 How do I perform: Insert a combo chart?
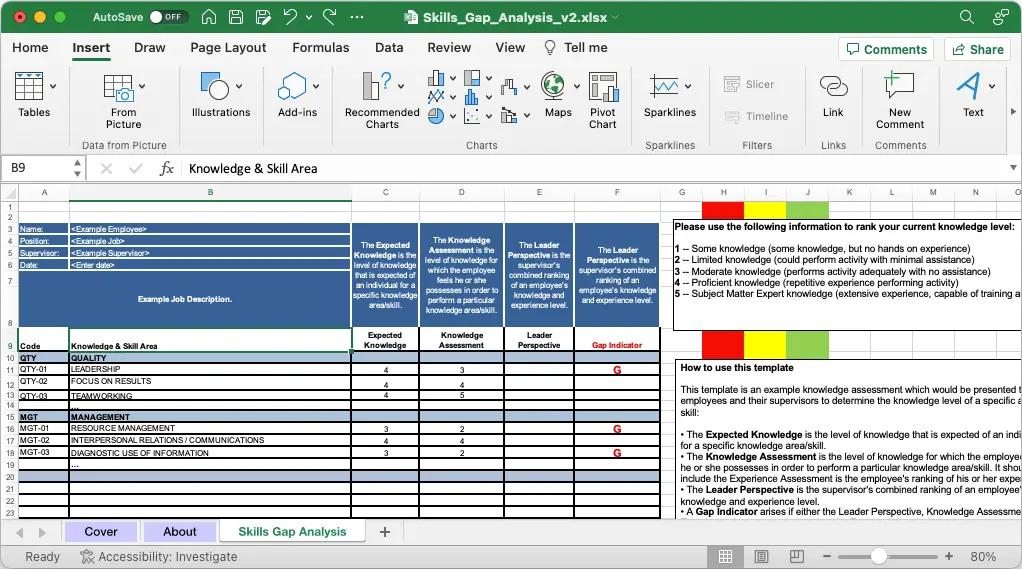(509, 116)
